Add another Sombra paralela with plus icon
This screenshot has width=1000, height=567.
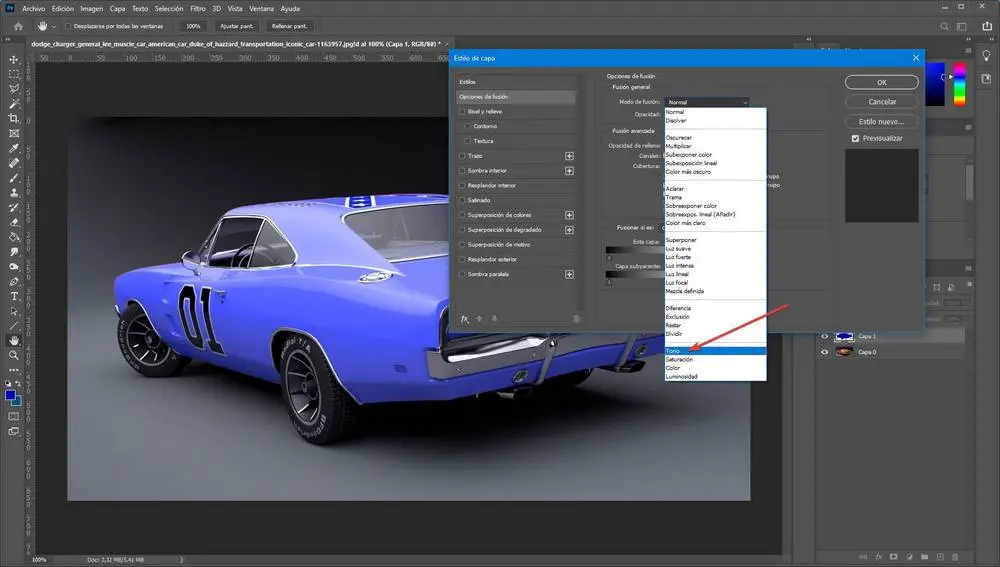(x=569, y=274)
